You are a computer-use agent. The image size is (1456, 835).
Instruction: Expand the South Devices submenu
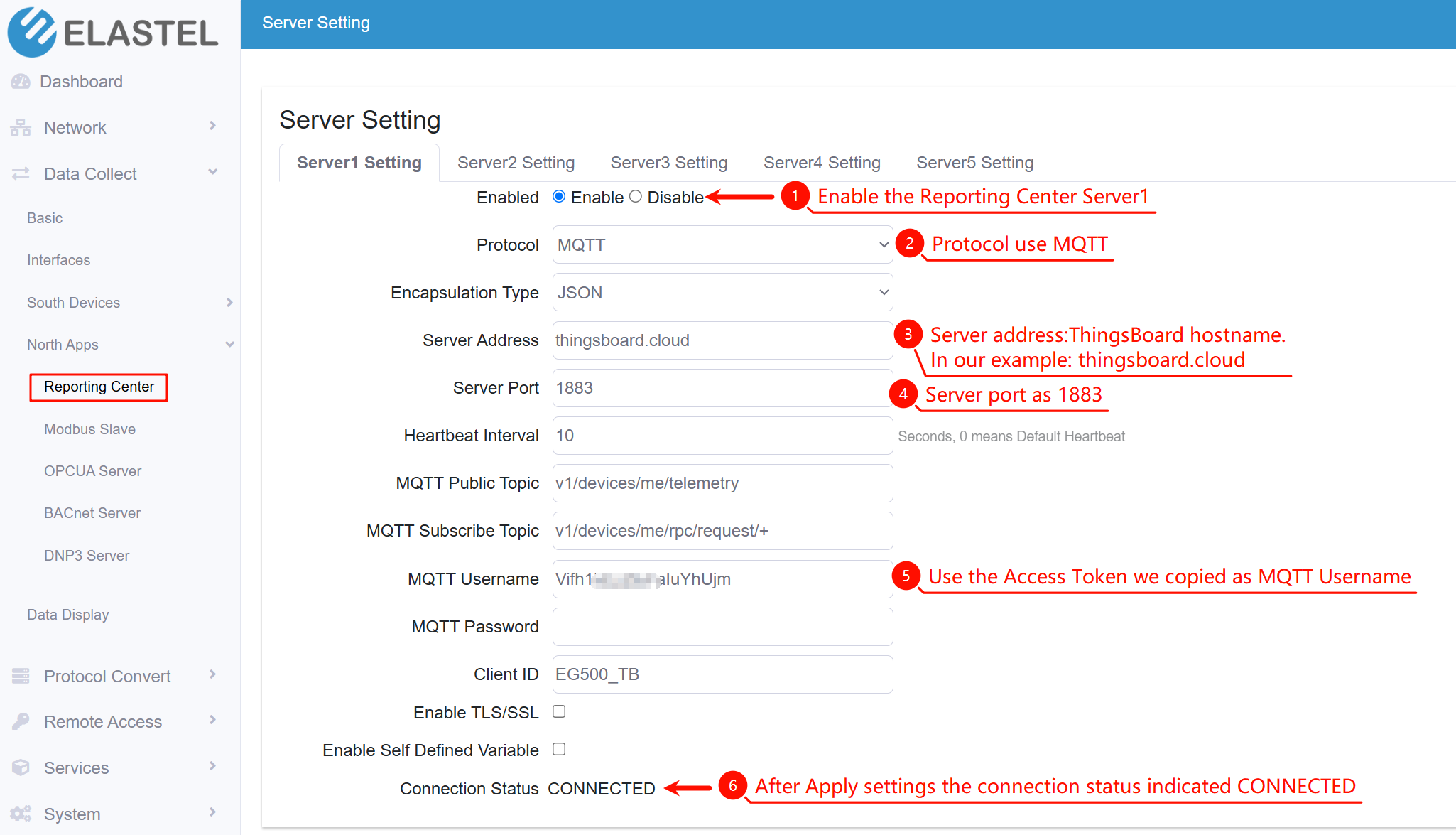pyautogui.click(x=73, y=302)
